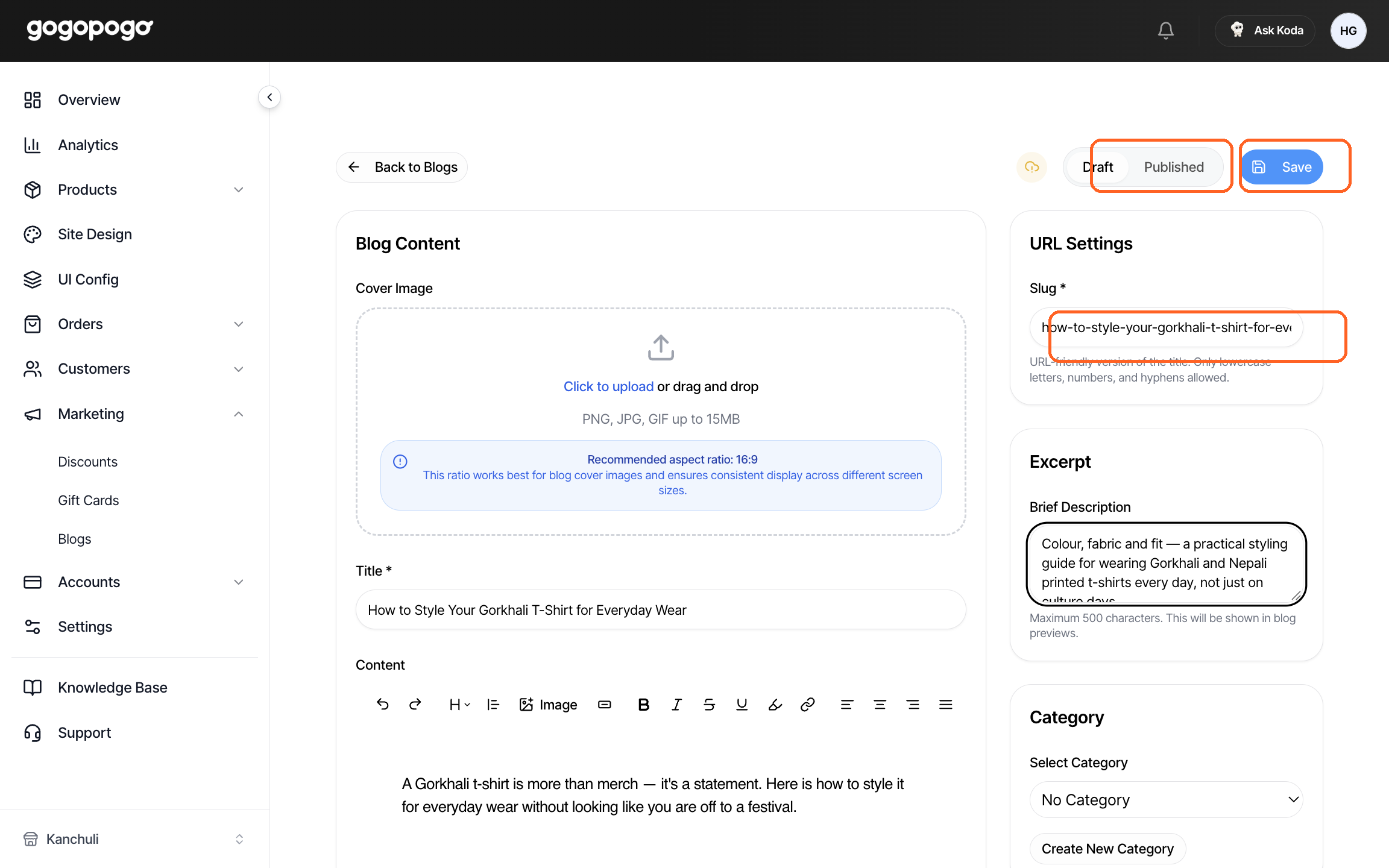The height and width of the screenshot is (868, 1389).
Task: Open the No Category dropdown
Action: (1166, 799)
